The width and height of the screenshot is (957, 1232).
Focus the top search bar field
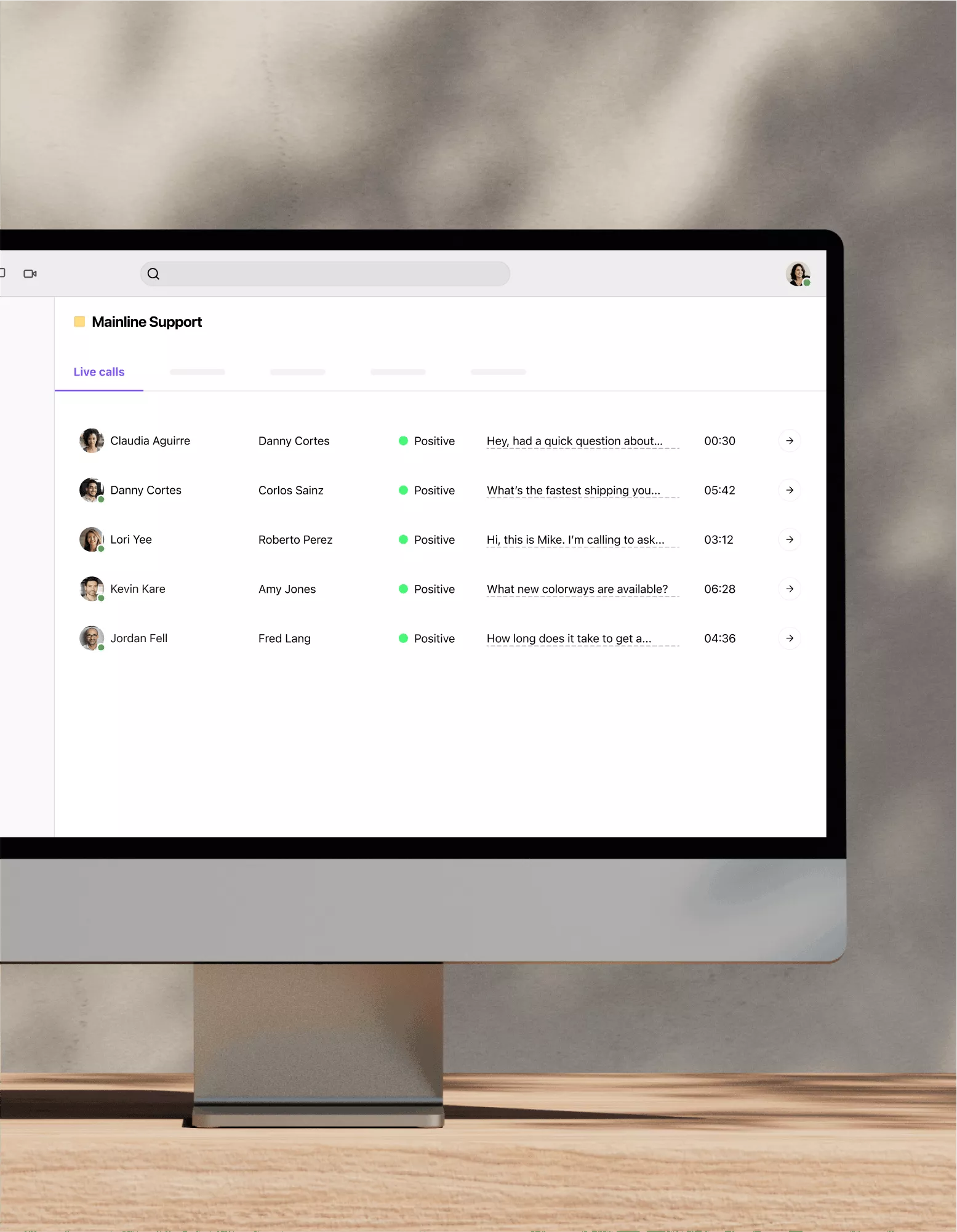(325, 274)
